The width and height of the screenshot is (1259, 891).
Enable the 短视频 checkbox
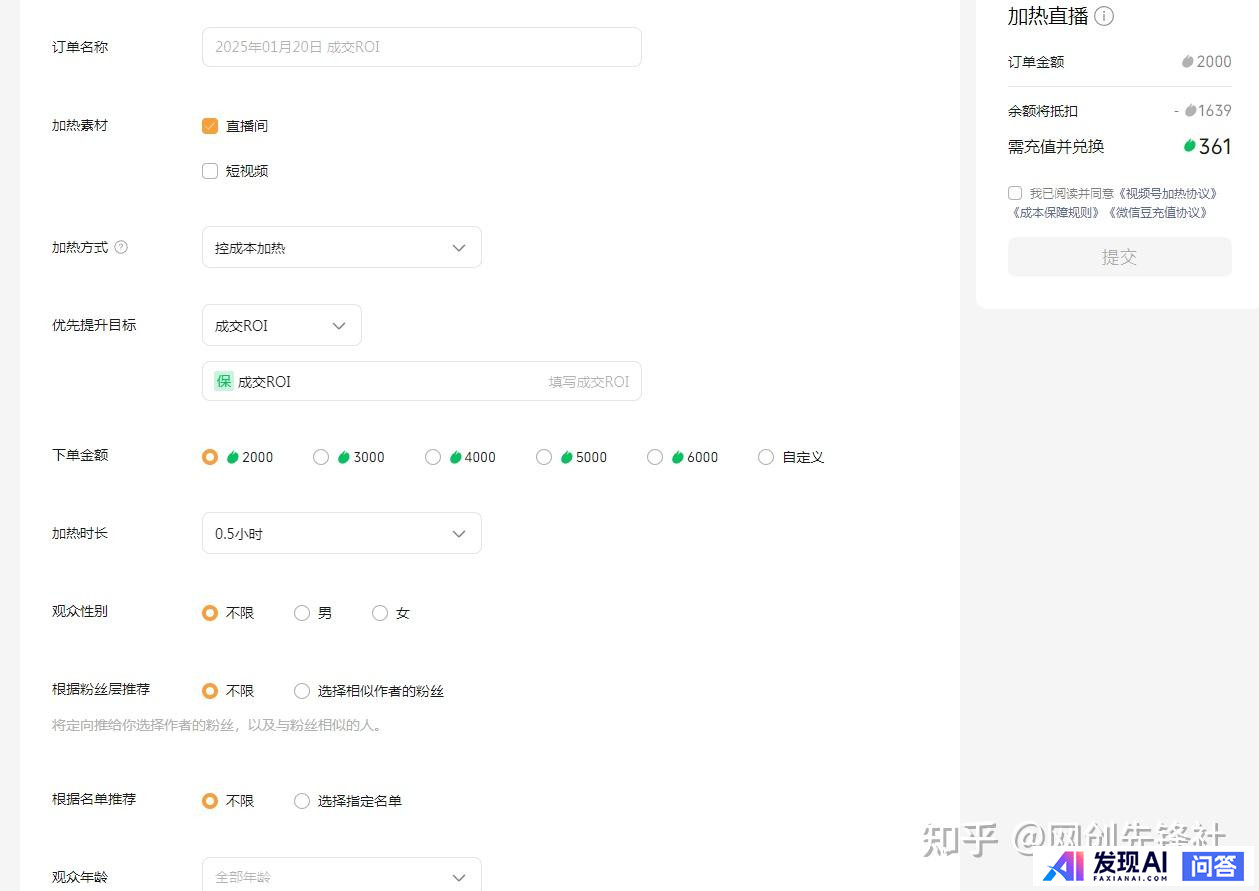(210, 171)
